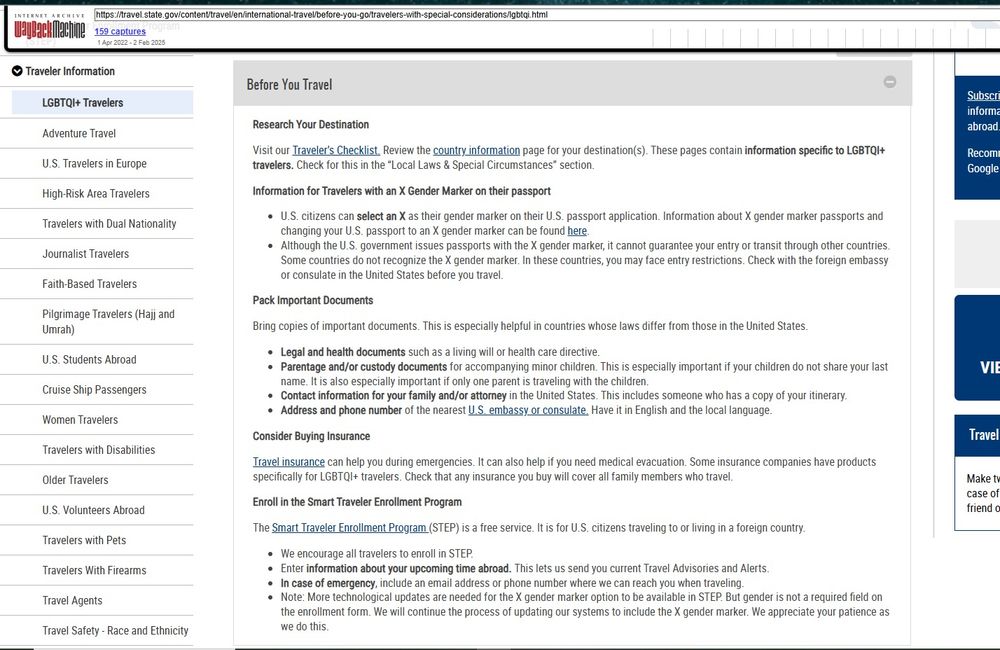Click the '1 Apr 2022 - 2 Feb 2025' text

point(131,43)
